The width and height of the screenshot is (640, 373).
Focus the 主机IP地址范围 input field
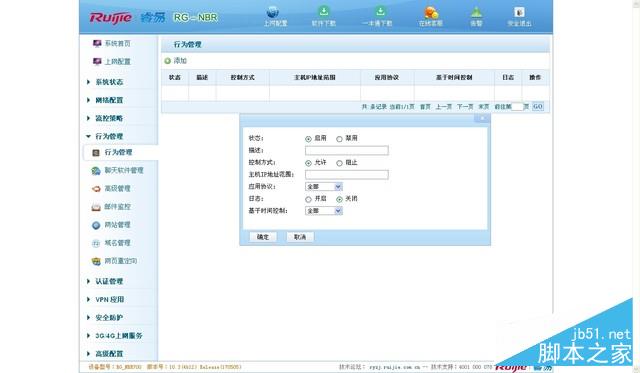347,175
